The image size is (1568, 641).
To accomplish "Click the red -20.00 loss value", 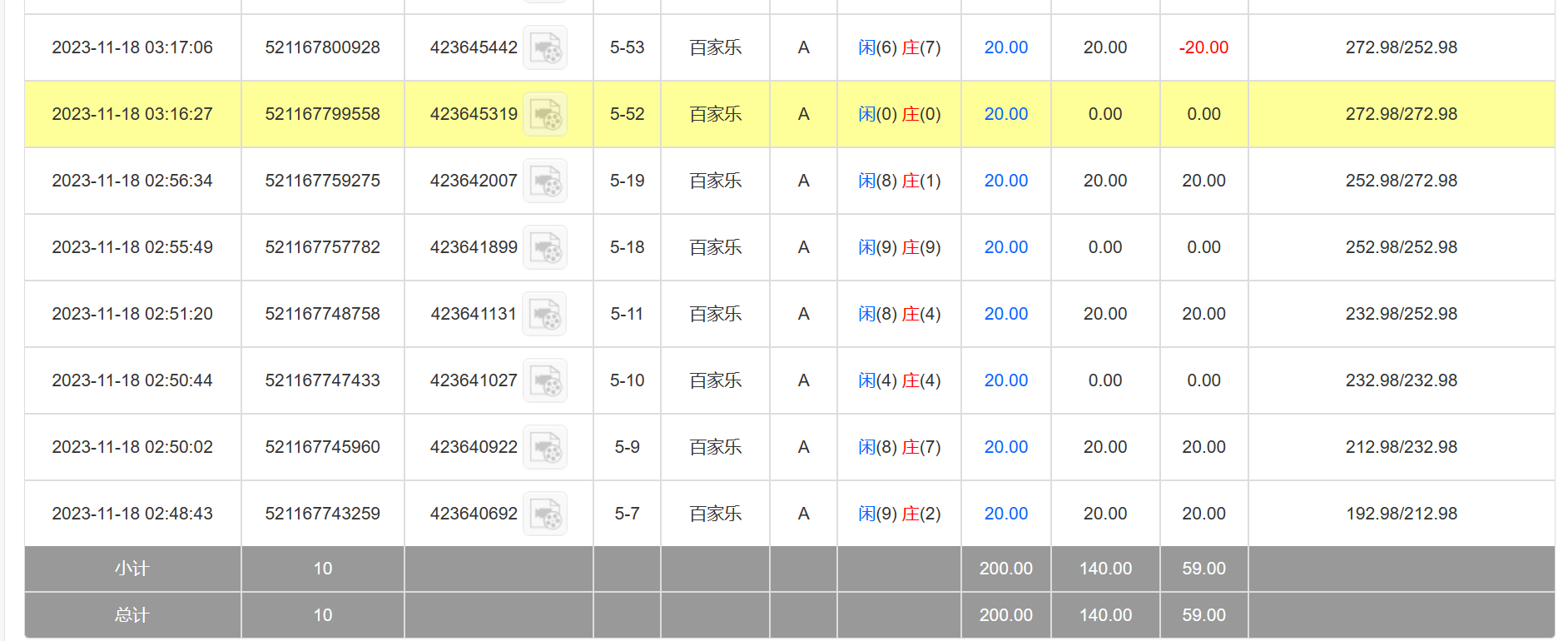I will [1203, 47].
